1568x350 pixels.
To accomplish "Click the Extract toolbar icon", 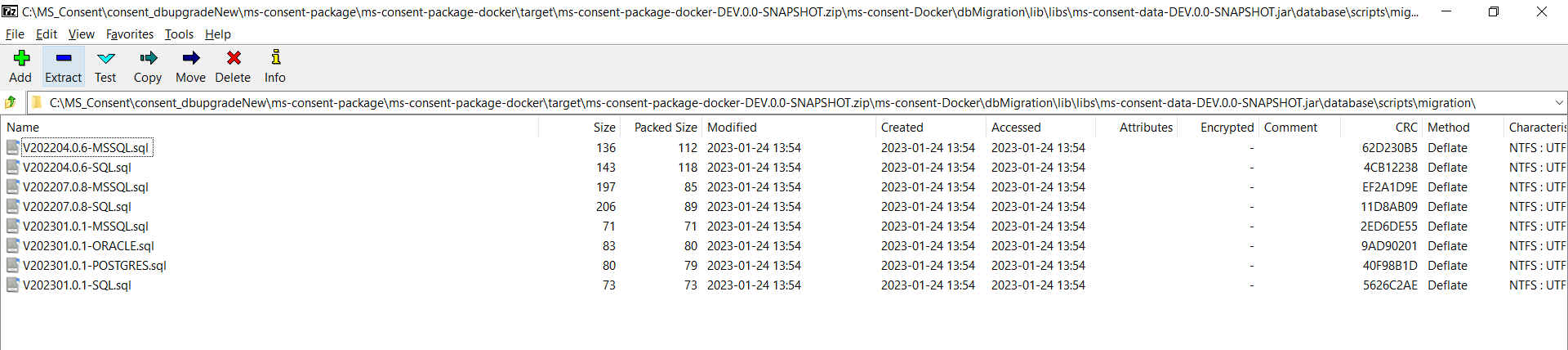I will tap(64, 58).
